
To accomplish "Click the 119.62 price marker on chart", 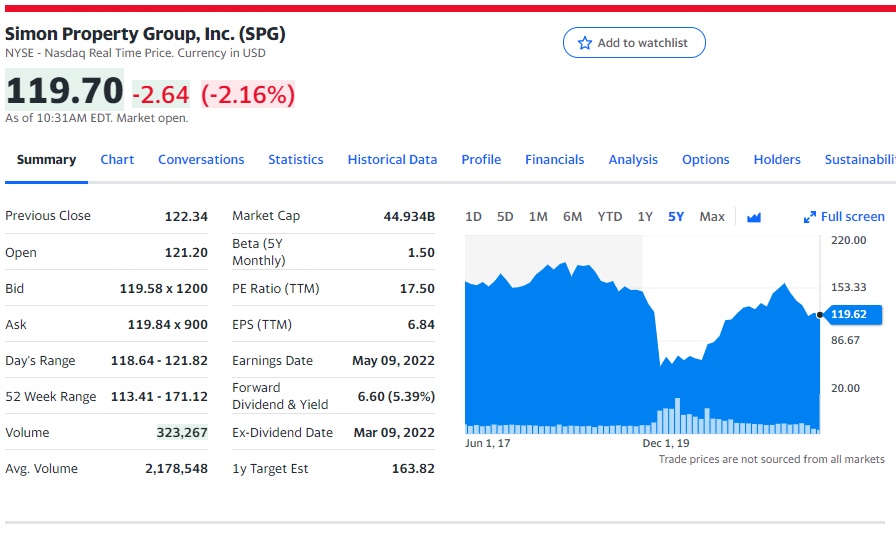I will pyautogui.click(x=855, y=314).
